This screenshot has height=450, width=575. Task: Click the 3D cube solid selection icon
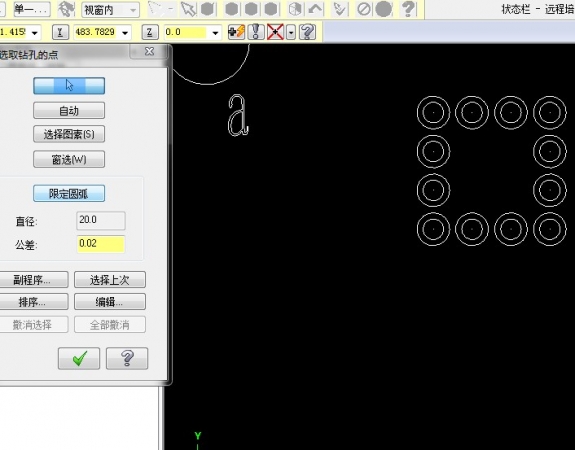tap(295, 9)
